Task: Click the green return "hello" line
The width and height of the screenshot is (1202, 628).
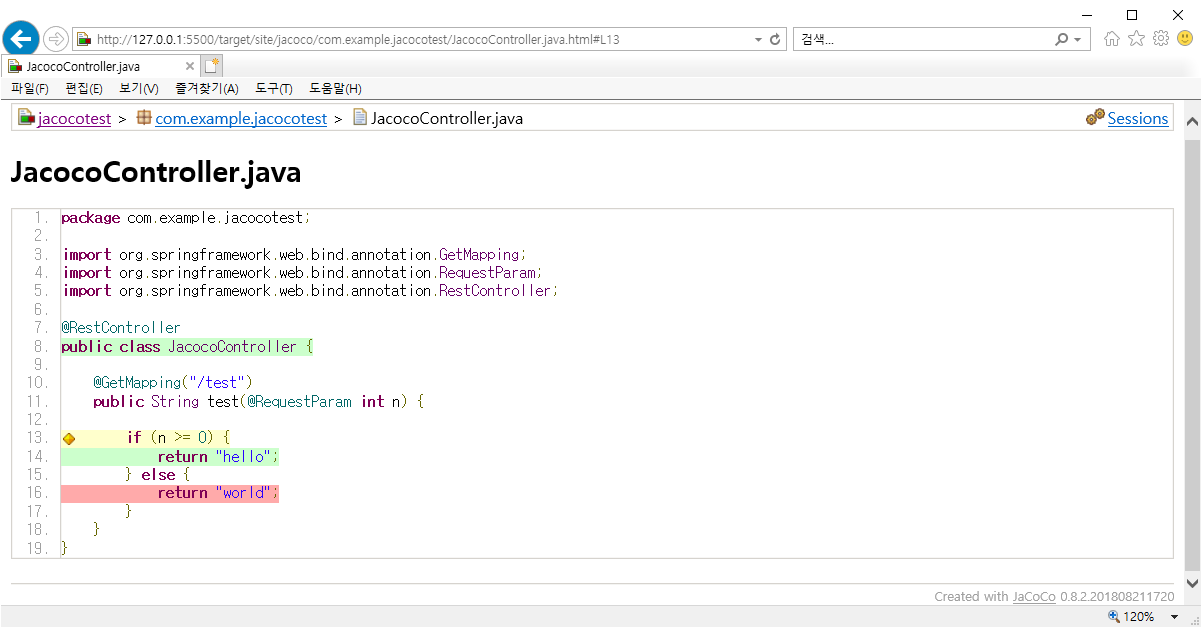Action: click(170, 456)
